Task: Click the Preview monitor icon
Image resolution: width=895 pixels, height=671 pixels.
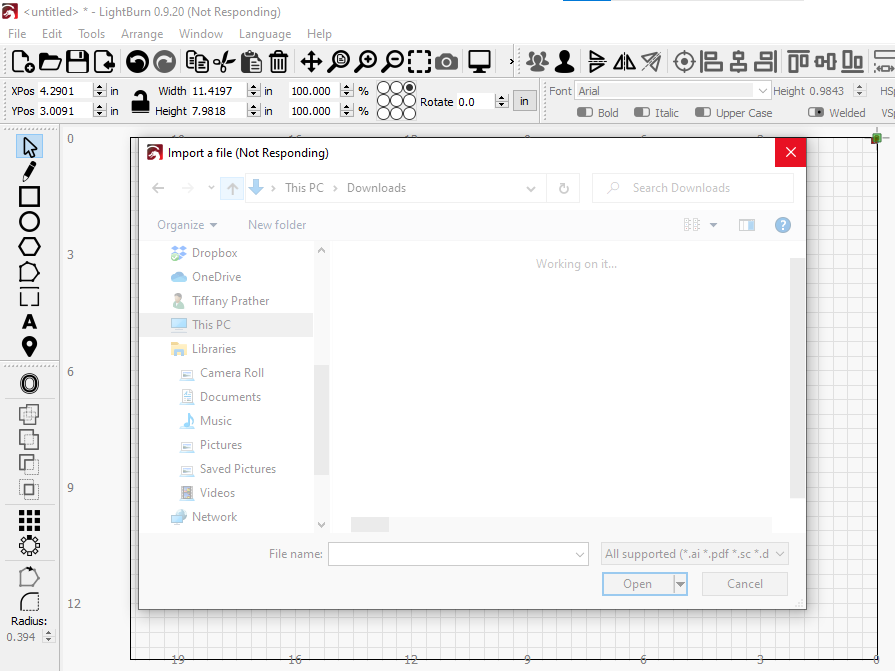Action: pyautogui.click(x=479, y=61)
